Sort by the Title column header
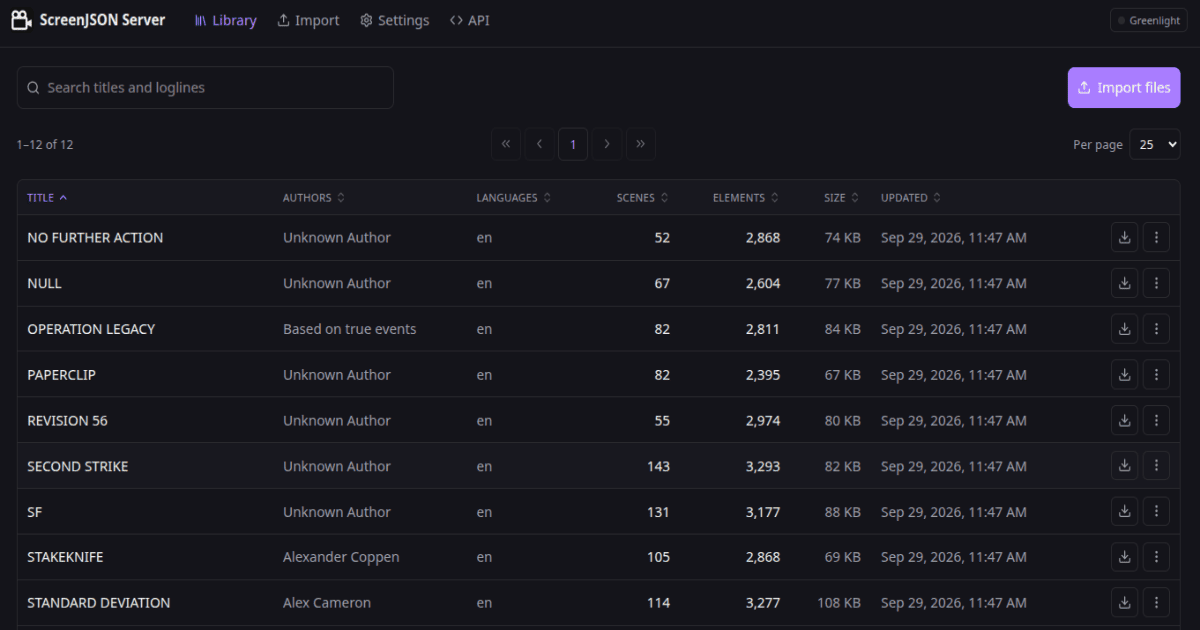1200x630 pixels. [x=47, y=198]
